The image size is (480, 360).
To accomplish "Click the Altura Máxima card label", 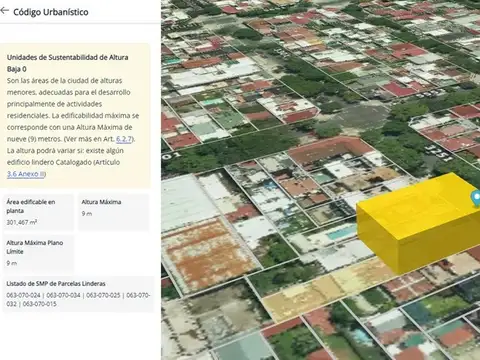I will (x=101, y=202).
